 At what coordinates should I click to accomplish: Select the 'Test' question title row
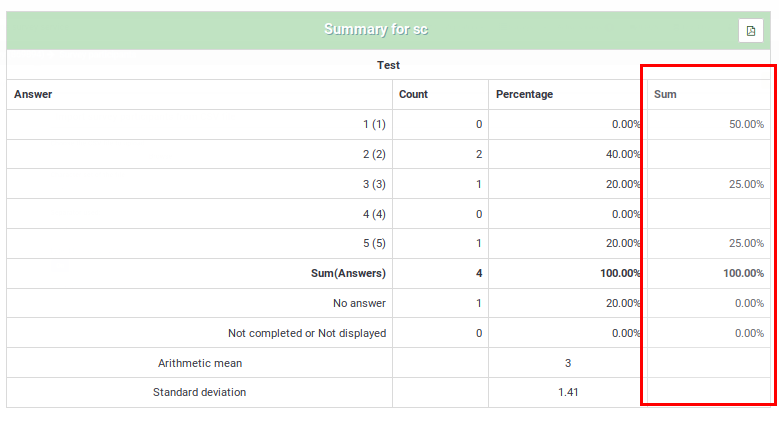pyautogui.click(x=388, y=65)
